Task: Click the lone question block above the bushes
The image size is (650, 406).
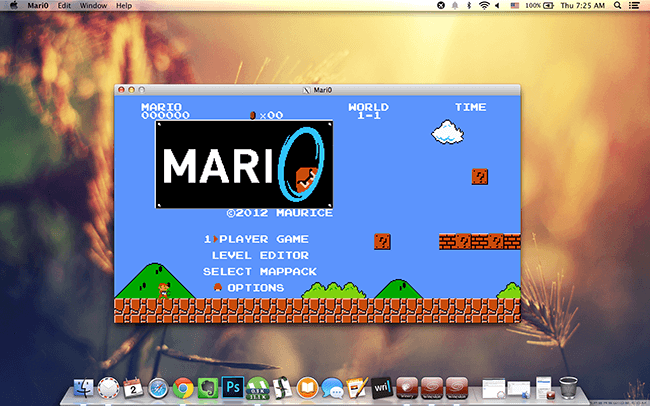Action: tap(382, 241)
